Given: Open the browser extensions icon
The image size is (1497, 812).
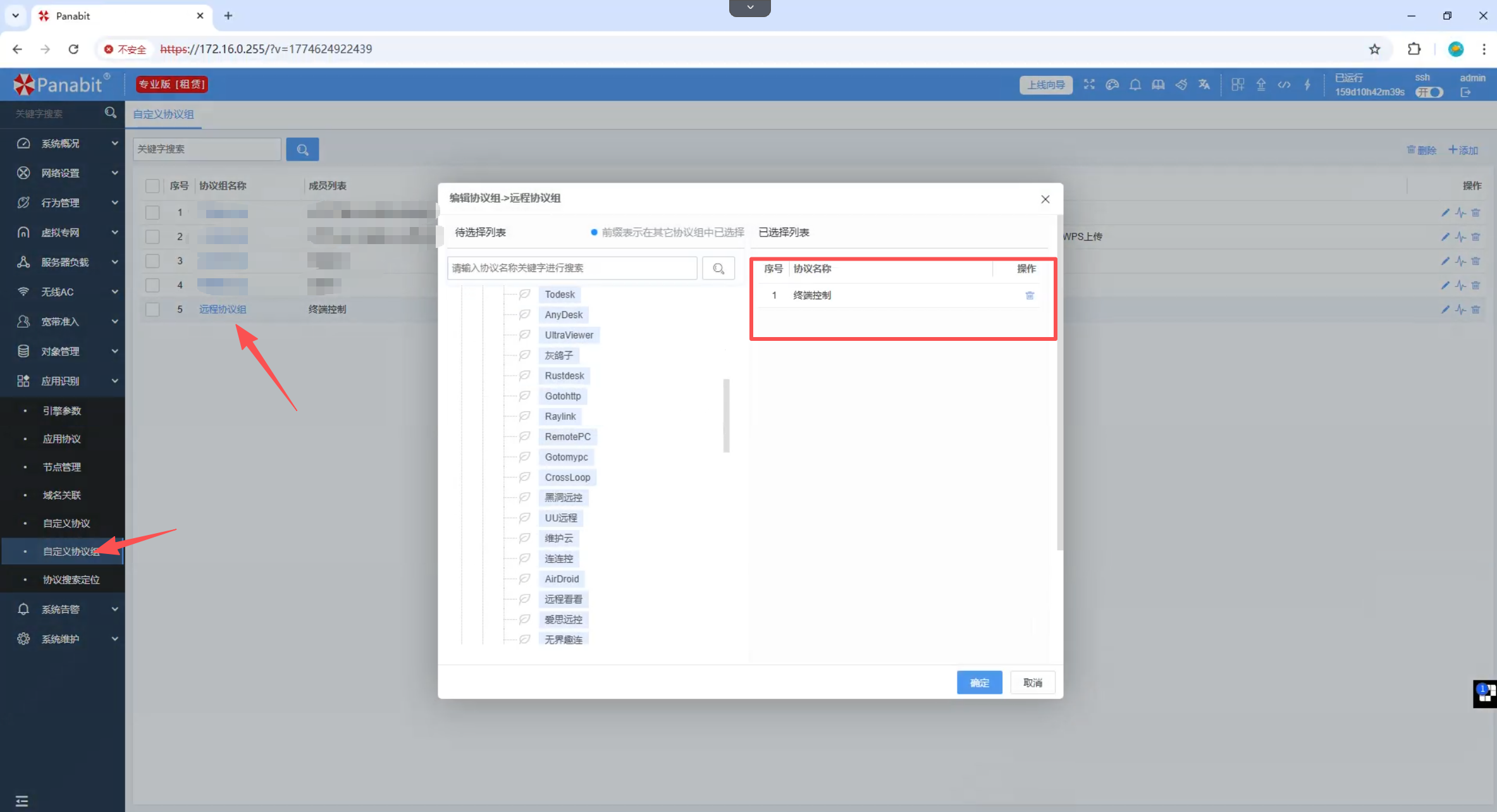Looking at the screenshot, I should coord(1414,49).
